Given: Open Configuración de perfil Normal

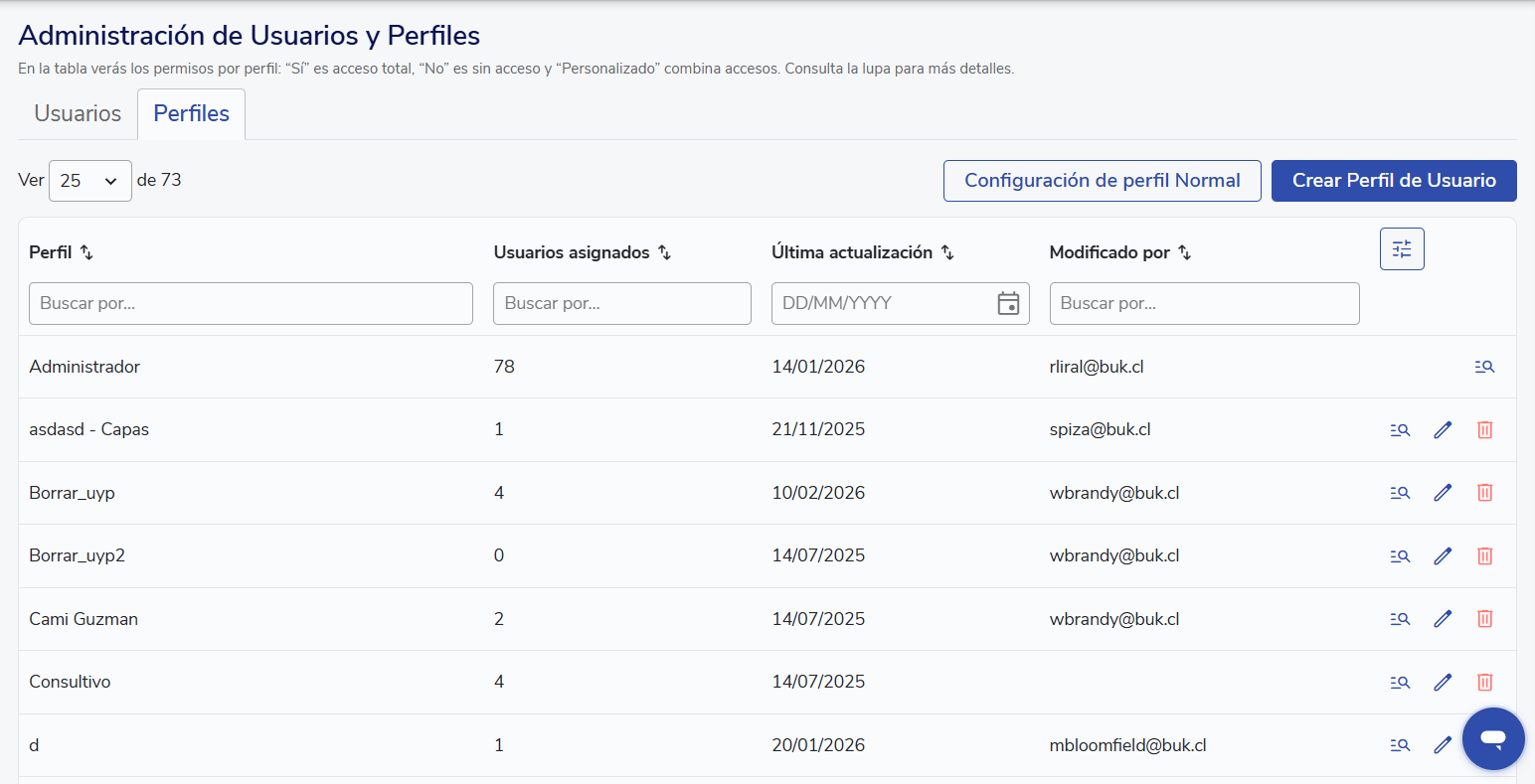Looking at the screenshot, I should pyautogui.click(x=1102, y=181).
